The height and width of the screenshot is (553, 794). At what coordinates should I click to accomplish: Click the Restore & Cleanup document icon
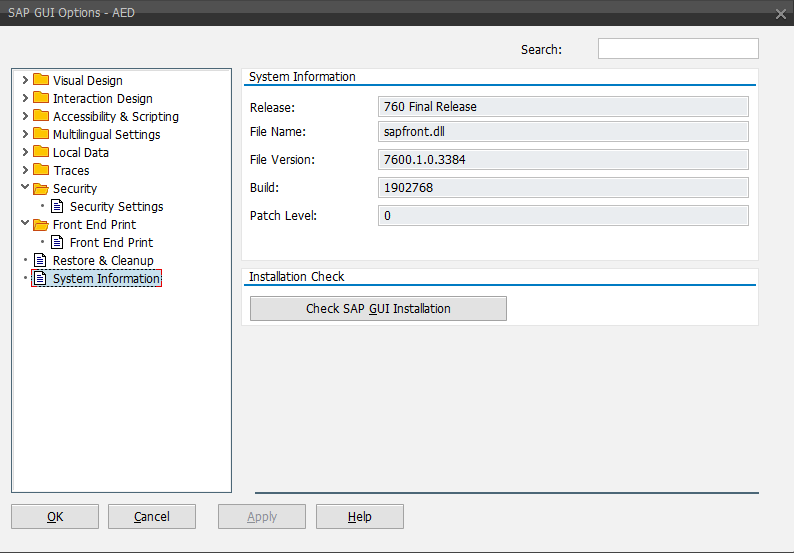pyautogui.click(x=40, y=260)
